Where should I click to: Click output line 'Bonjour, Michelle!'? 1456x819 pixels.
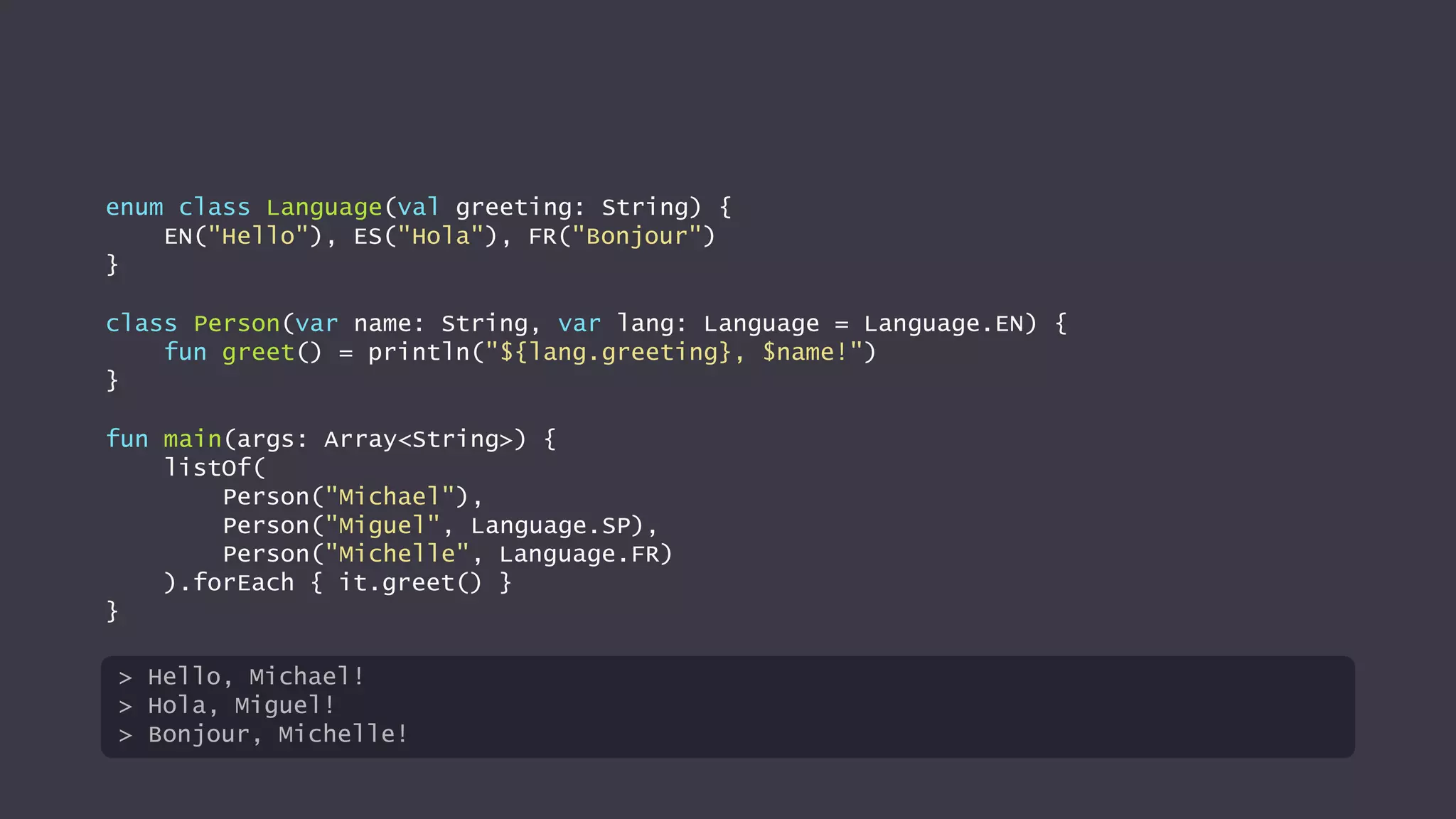click(278, 734)
